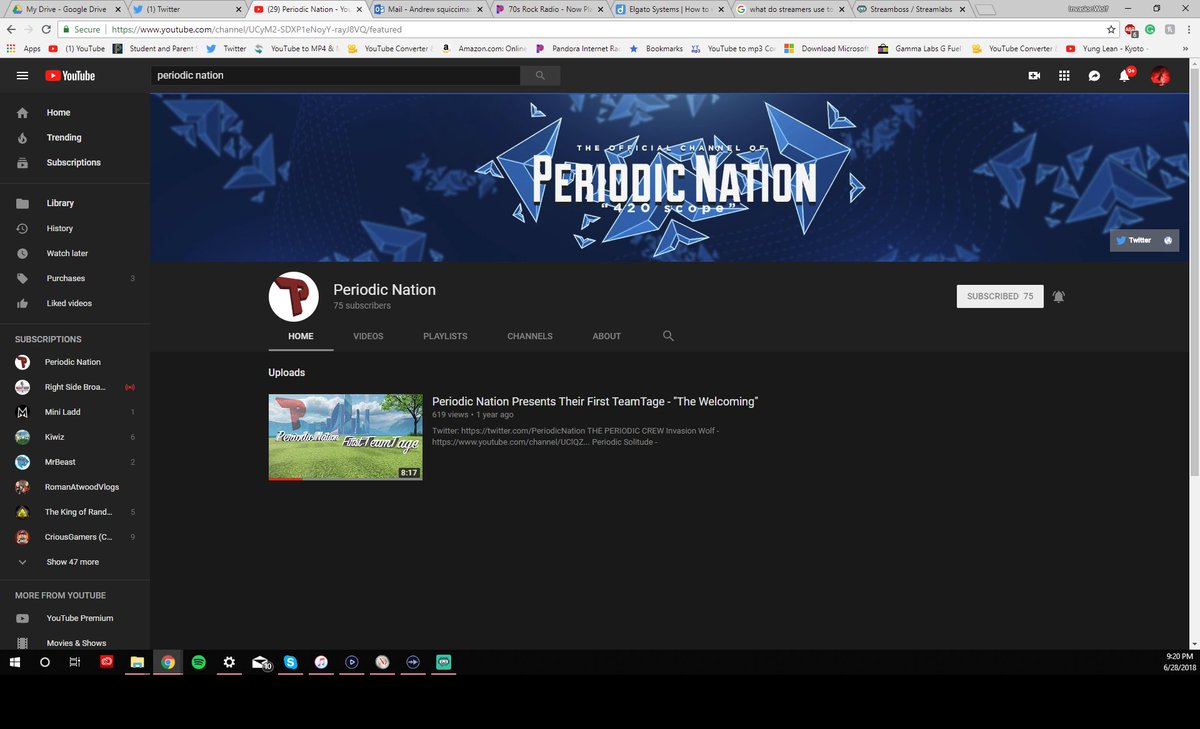This screenshot has width=1200, height=729.
Task: Search within channel magnifier icon
Action: pyautogui.click(x=668, y=336)
